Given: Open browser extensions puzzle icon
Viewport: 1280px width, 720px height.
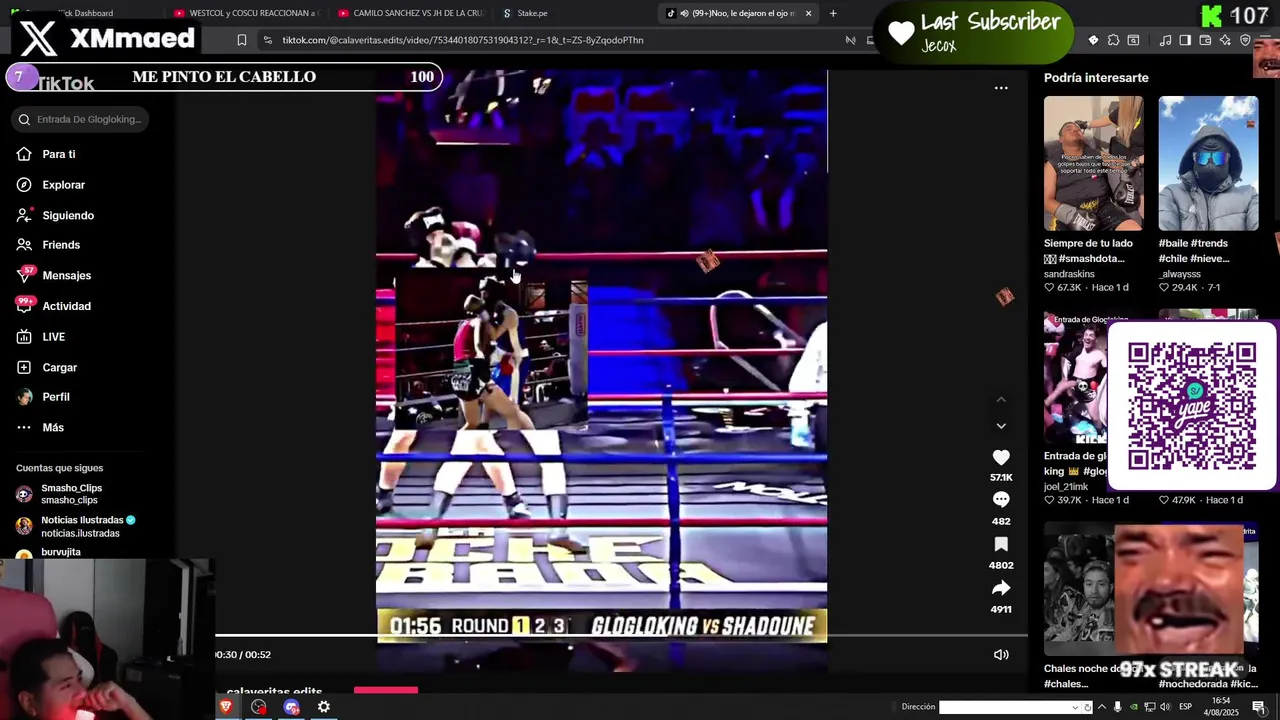Looking at the screenshot, I should coord(1113,40).
